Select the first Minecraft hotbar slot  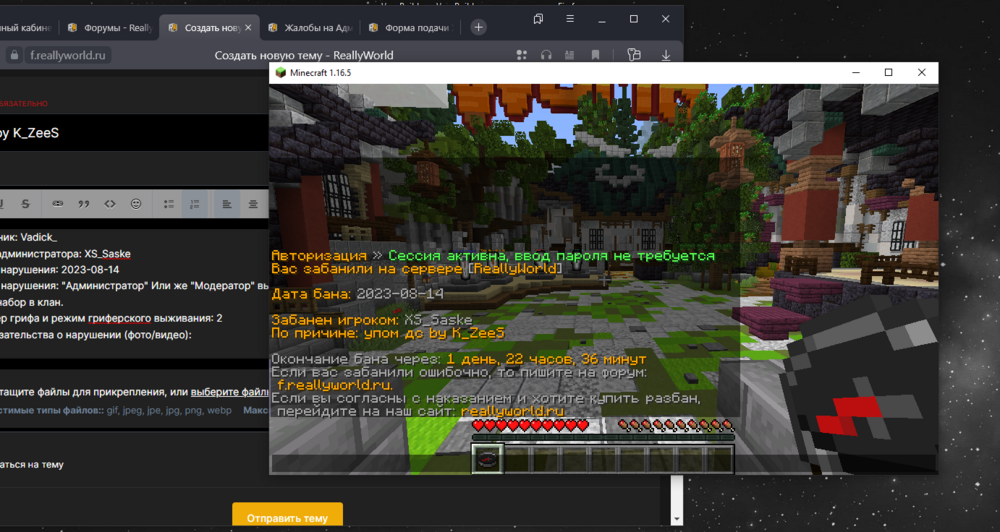pyautogui.click(x=487, y=459)
